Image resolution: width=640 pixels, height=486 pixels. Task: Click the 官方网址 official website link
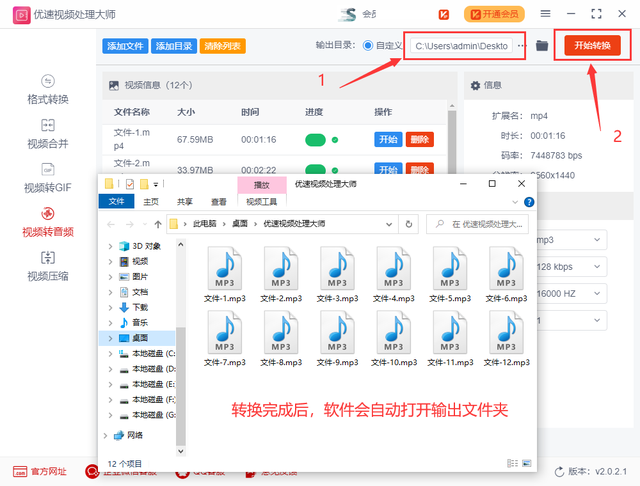tap(40, 472)
